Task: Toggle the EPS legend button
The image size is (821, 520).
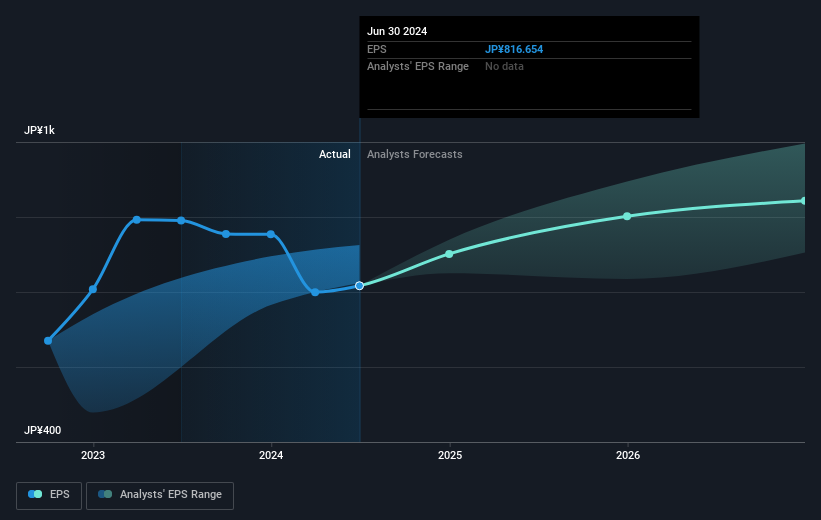Action: pyautogui.click(x=49, y=495)
